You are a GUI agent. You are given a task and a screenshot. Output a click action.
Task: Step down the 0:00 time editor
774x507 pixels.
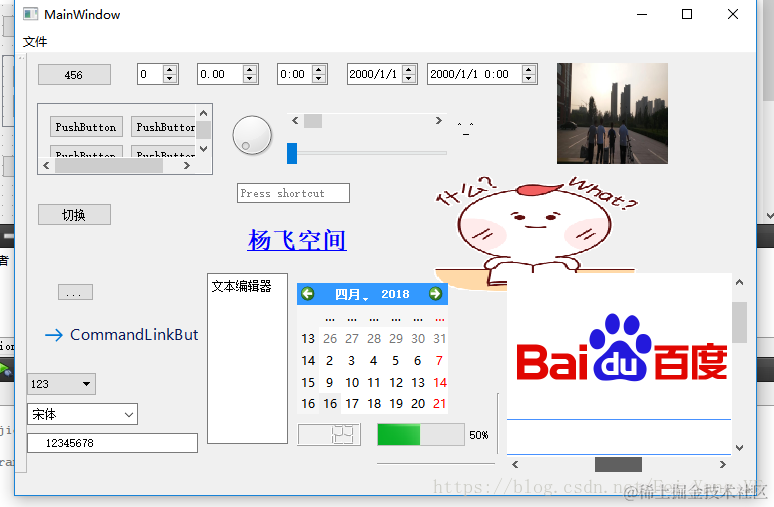point(319,78)
